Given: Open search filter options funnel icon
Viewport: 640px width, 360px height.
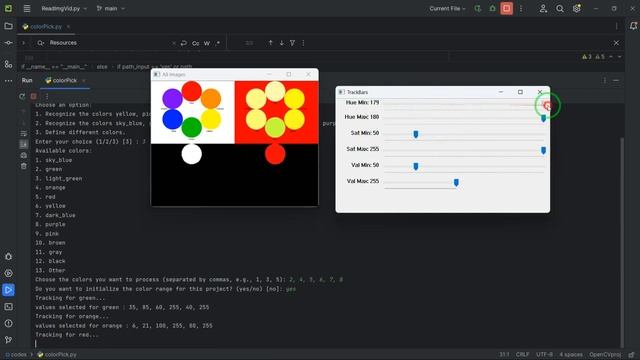Looking at the screenshot, I should (x=292, y=43).
